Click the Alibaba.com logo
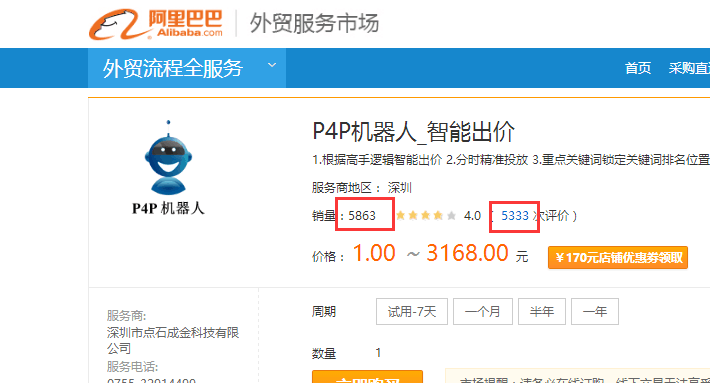This screenshot has width=710, height=383. (x=156, y=24)
